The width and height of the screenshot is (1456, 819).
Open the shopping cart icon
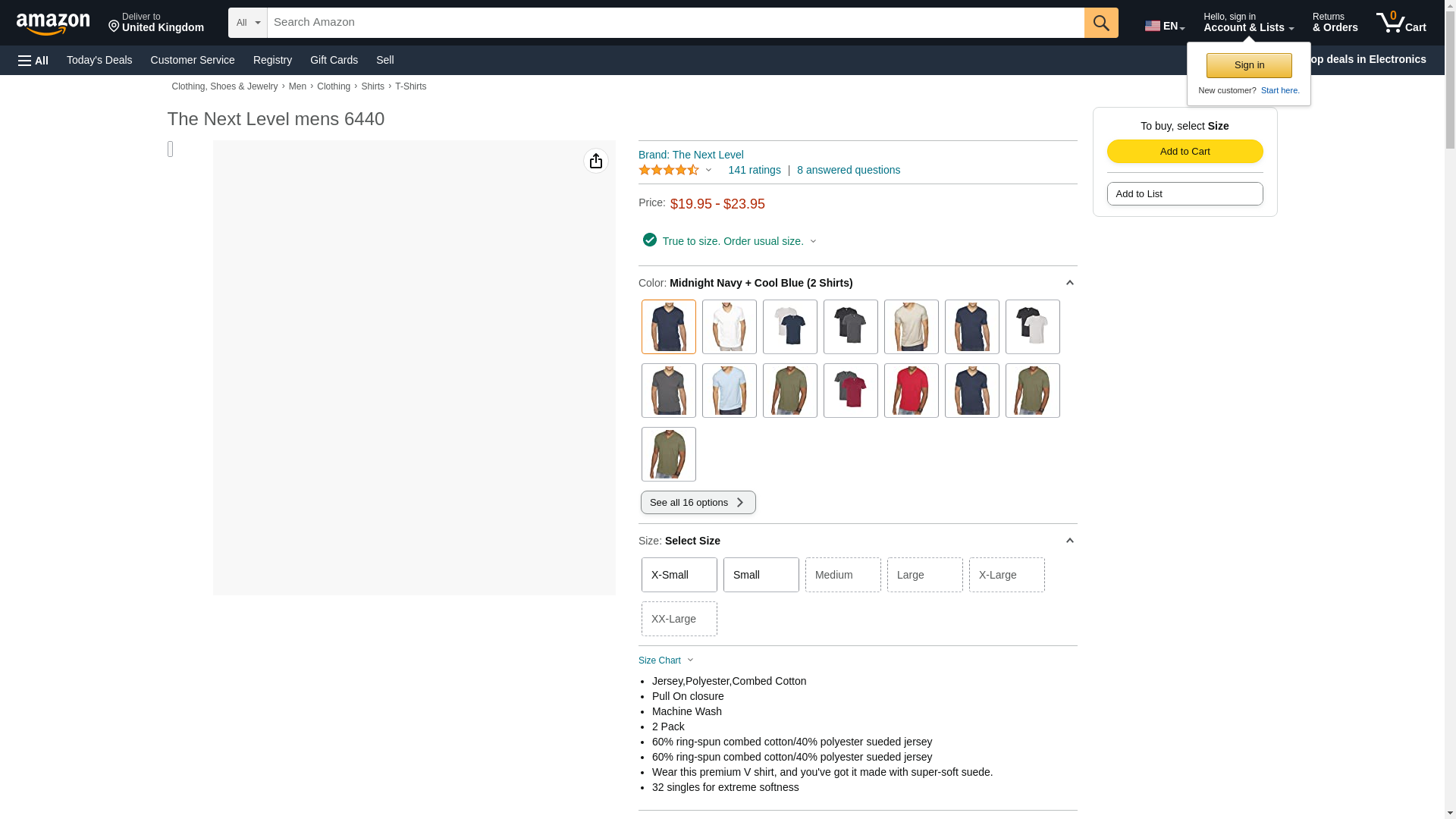click(x=1401, y=23)
